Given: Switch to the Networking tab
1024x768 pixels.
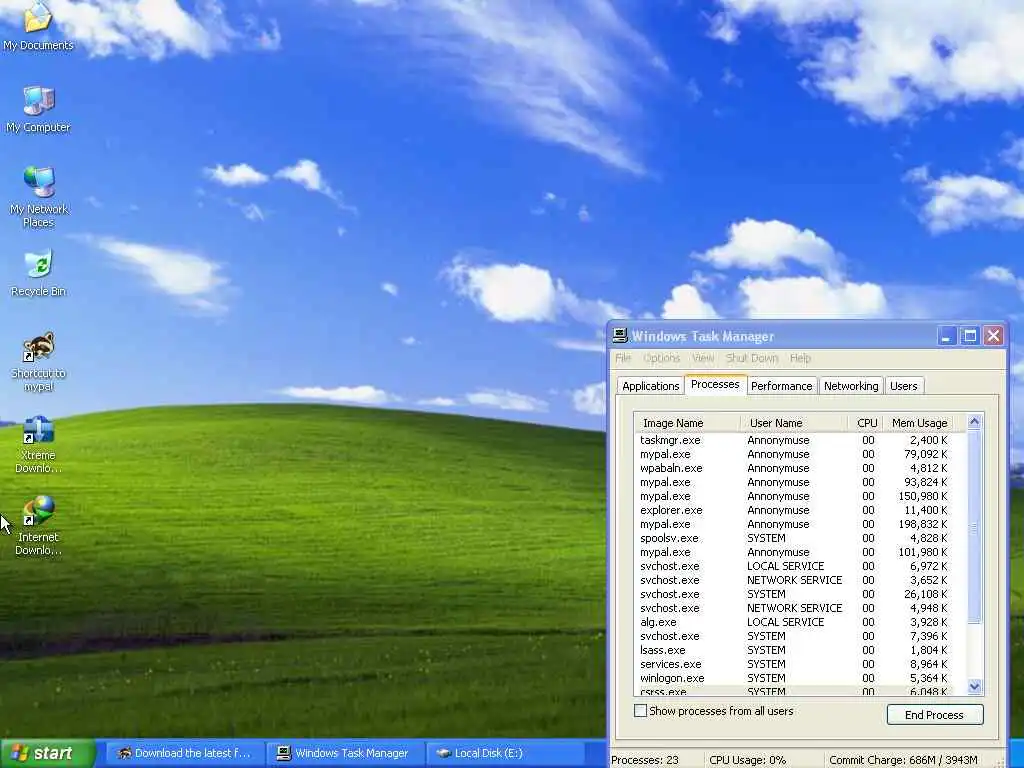Looking at the screenshot, I should coord(851,386).
